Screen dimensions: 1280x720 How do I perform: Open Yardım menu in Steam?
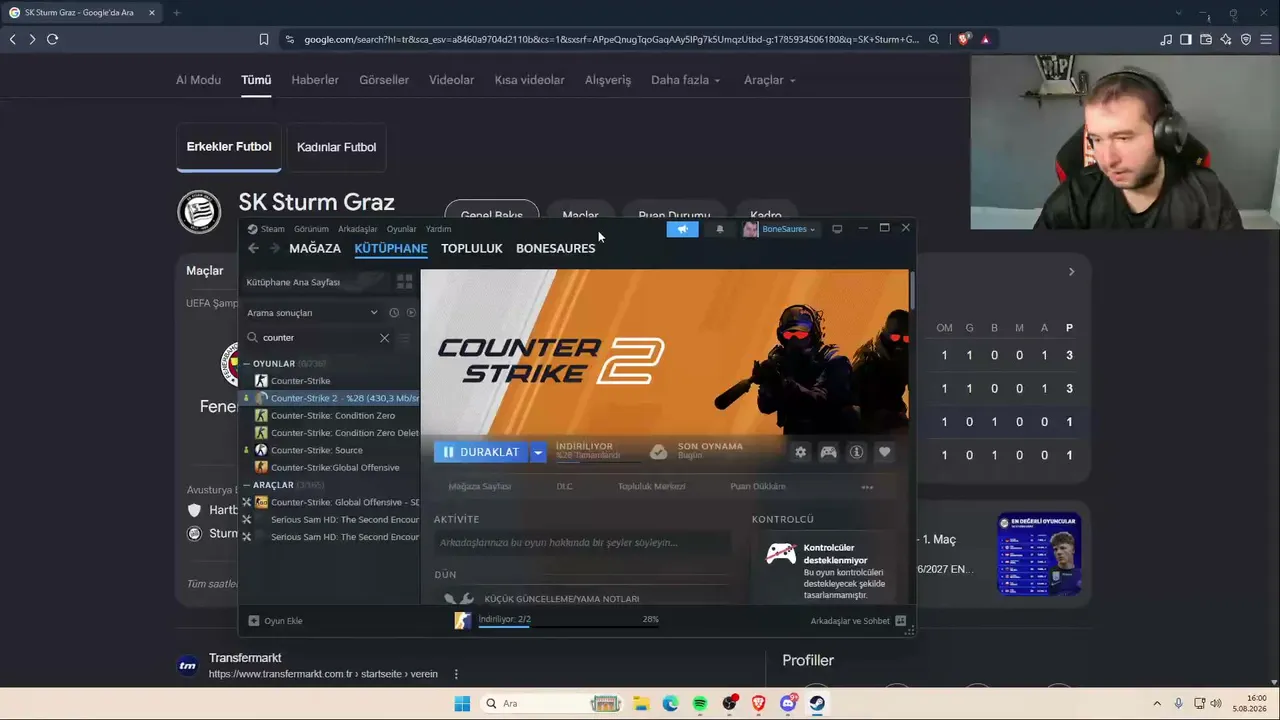[x=438, y=229]
